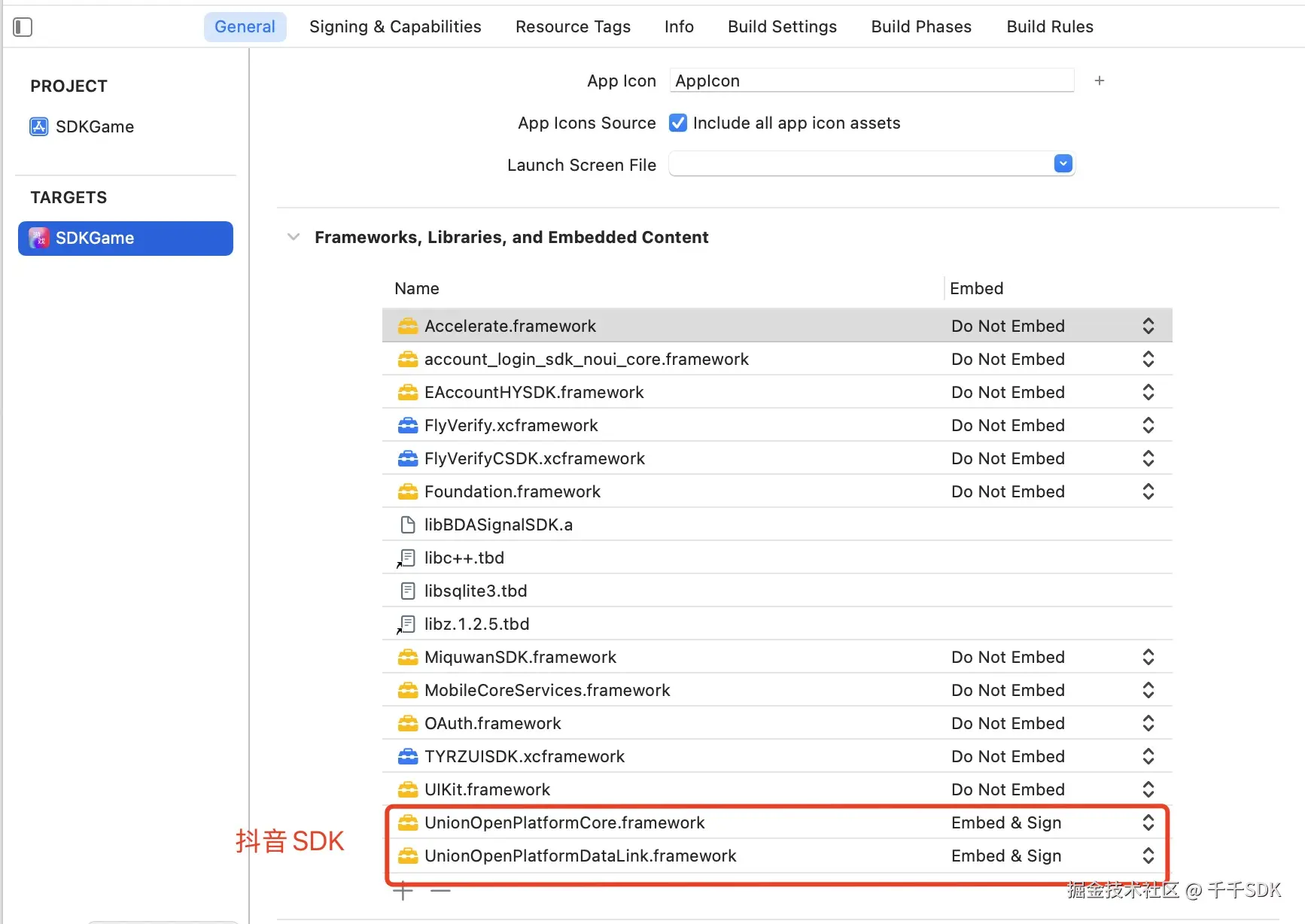Screen dimensions: 1305x924
Task: Open embed options for MiquwanSDK.framework
Action: (1148, 657)
